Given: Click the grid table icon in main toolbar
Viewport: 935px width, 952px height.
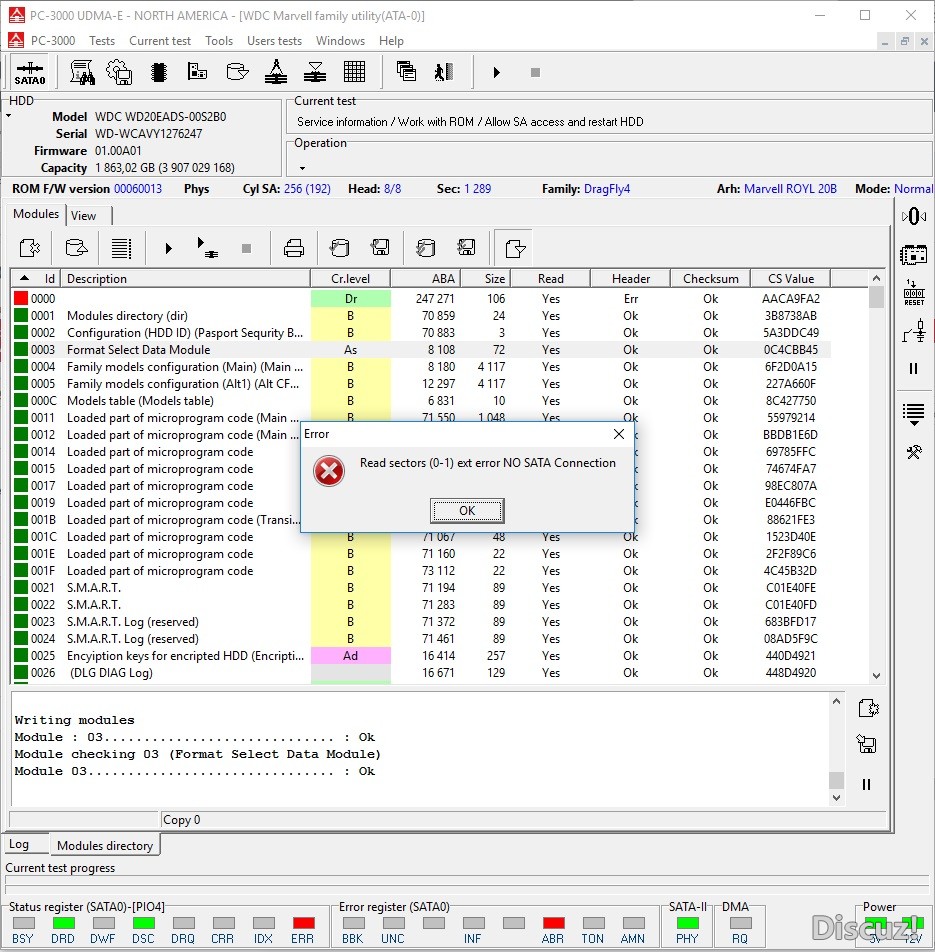Looking at the screenshot, I should point(354,72).
